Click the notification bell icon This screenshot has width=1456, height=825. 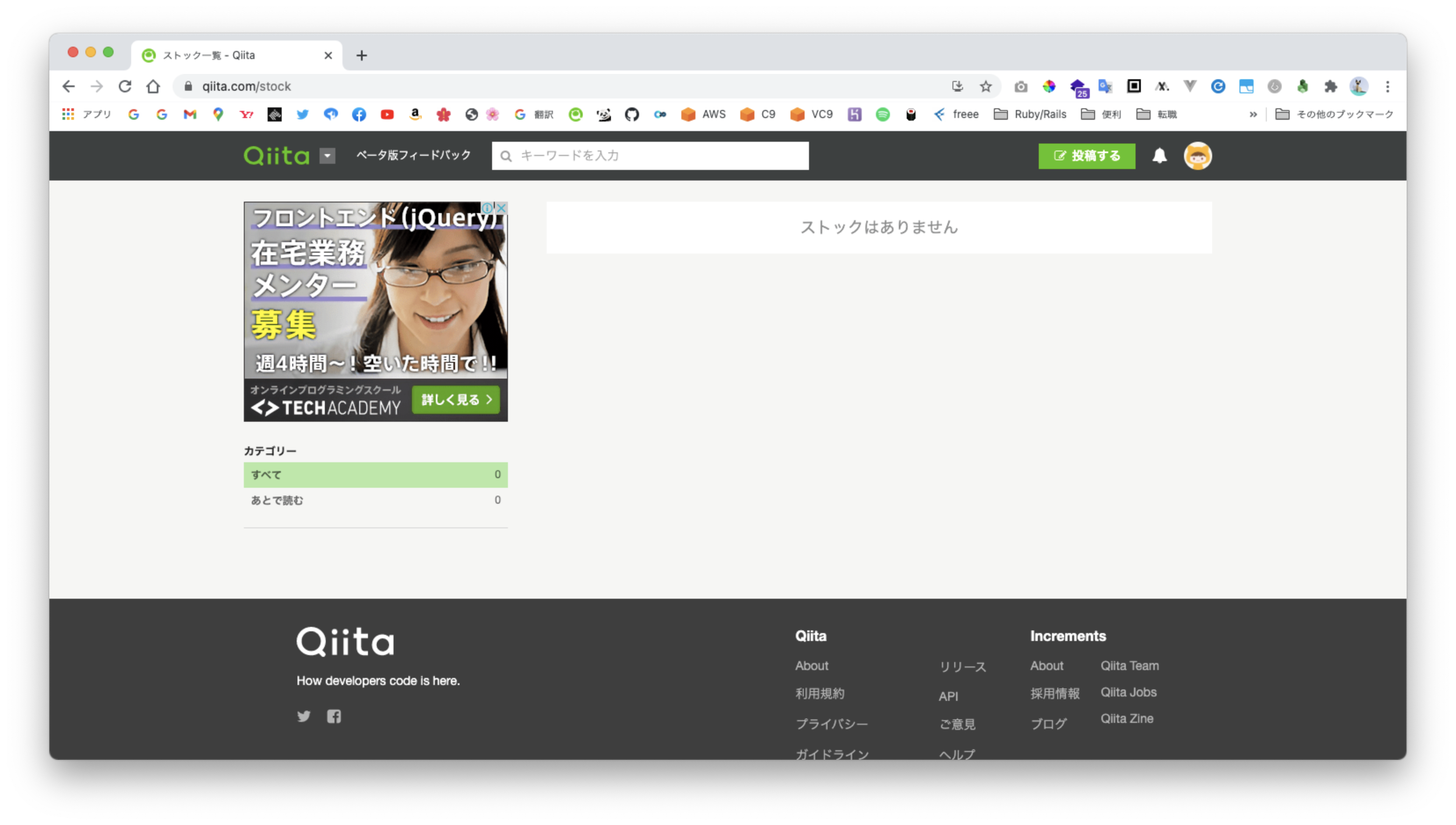pyautogui.click(x=1159, y=155)
